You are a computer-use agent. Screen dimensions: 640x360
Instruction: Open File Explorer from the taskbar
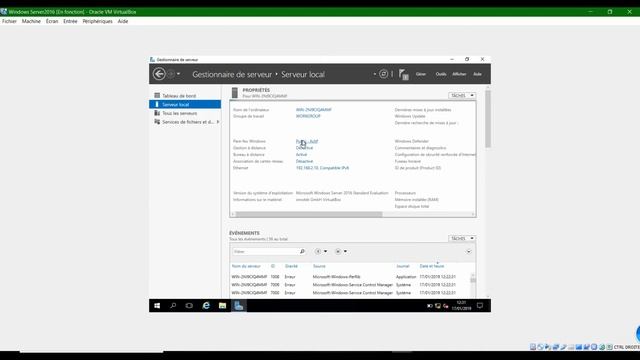222,305
